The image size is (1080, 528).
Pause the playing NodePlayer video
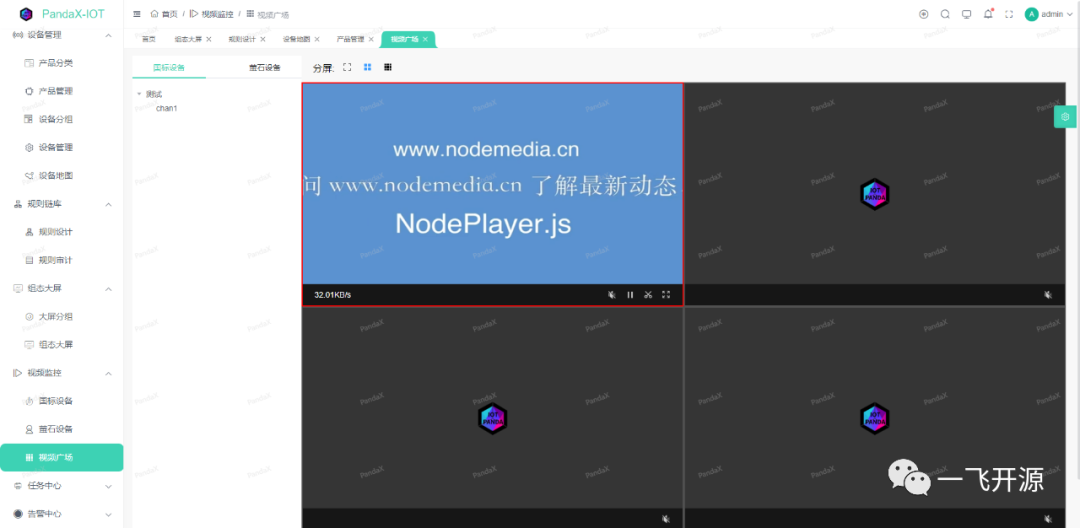630,295
